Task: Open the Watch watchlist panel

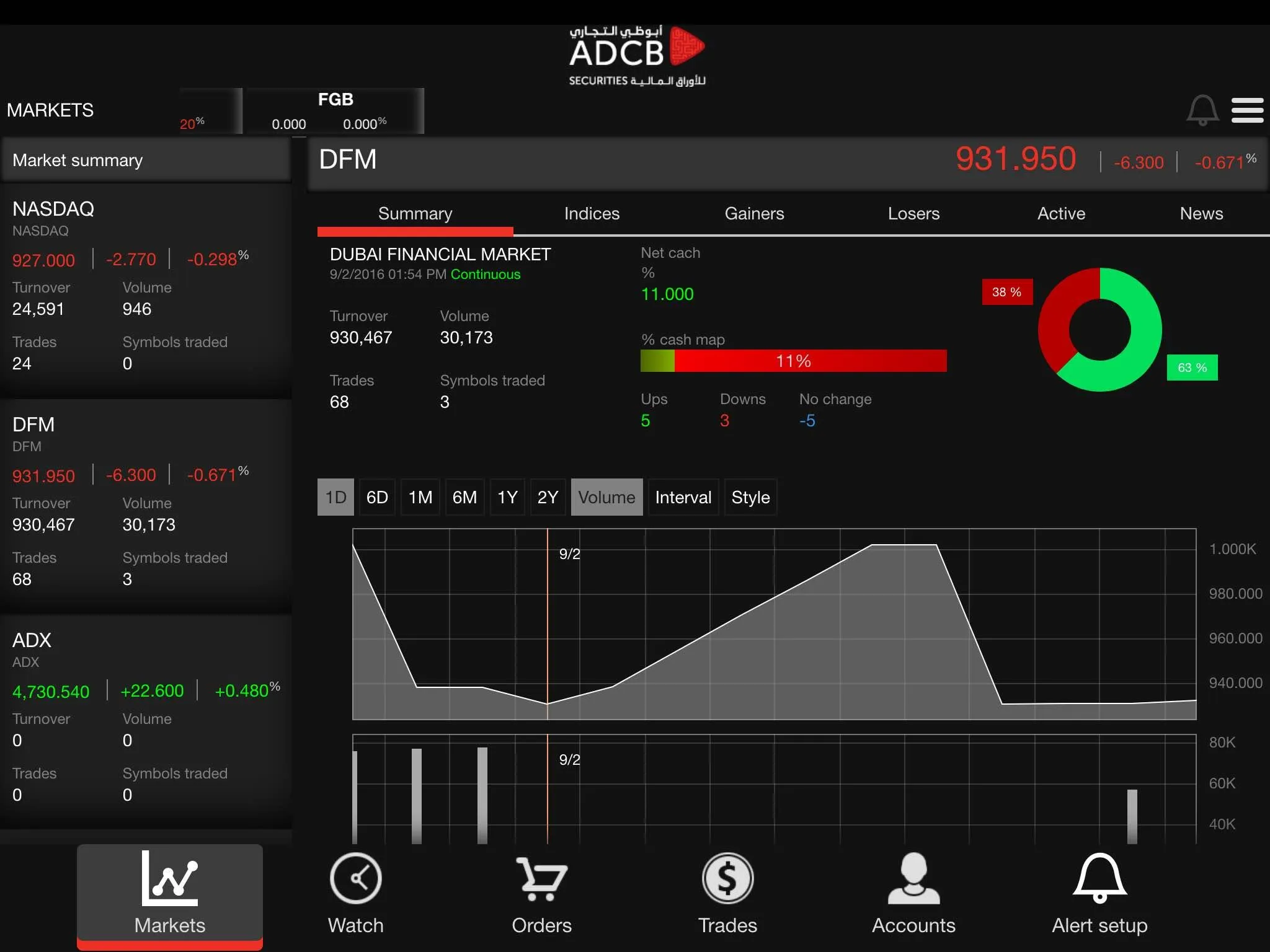Action: click(357, 893)
